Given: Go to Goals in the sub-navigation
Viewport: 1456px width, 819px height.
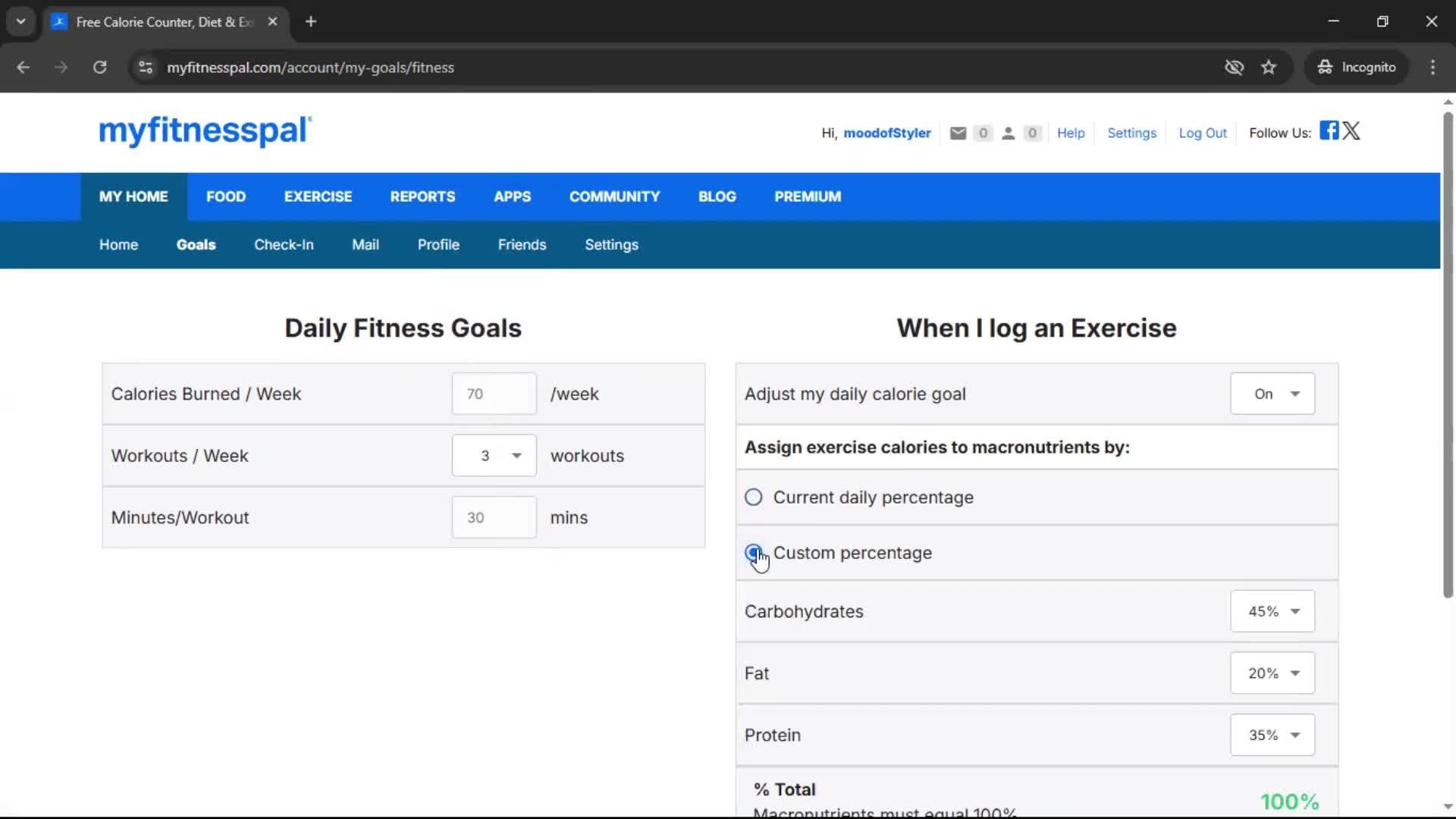Looking at the screenshot, I should coord(196,245).
